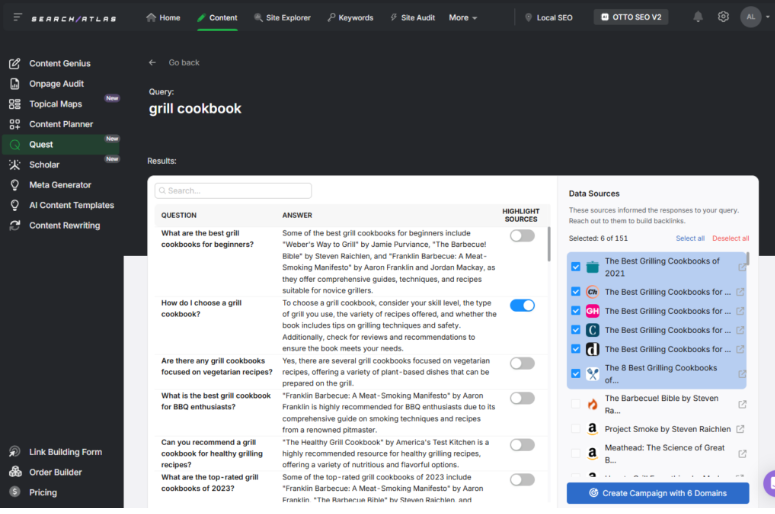The image size is (775, 514).
Task: Go to the Home tab
Action: (163, 18)
